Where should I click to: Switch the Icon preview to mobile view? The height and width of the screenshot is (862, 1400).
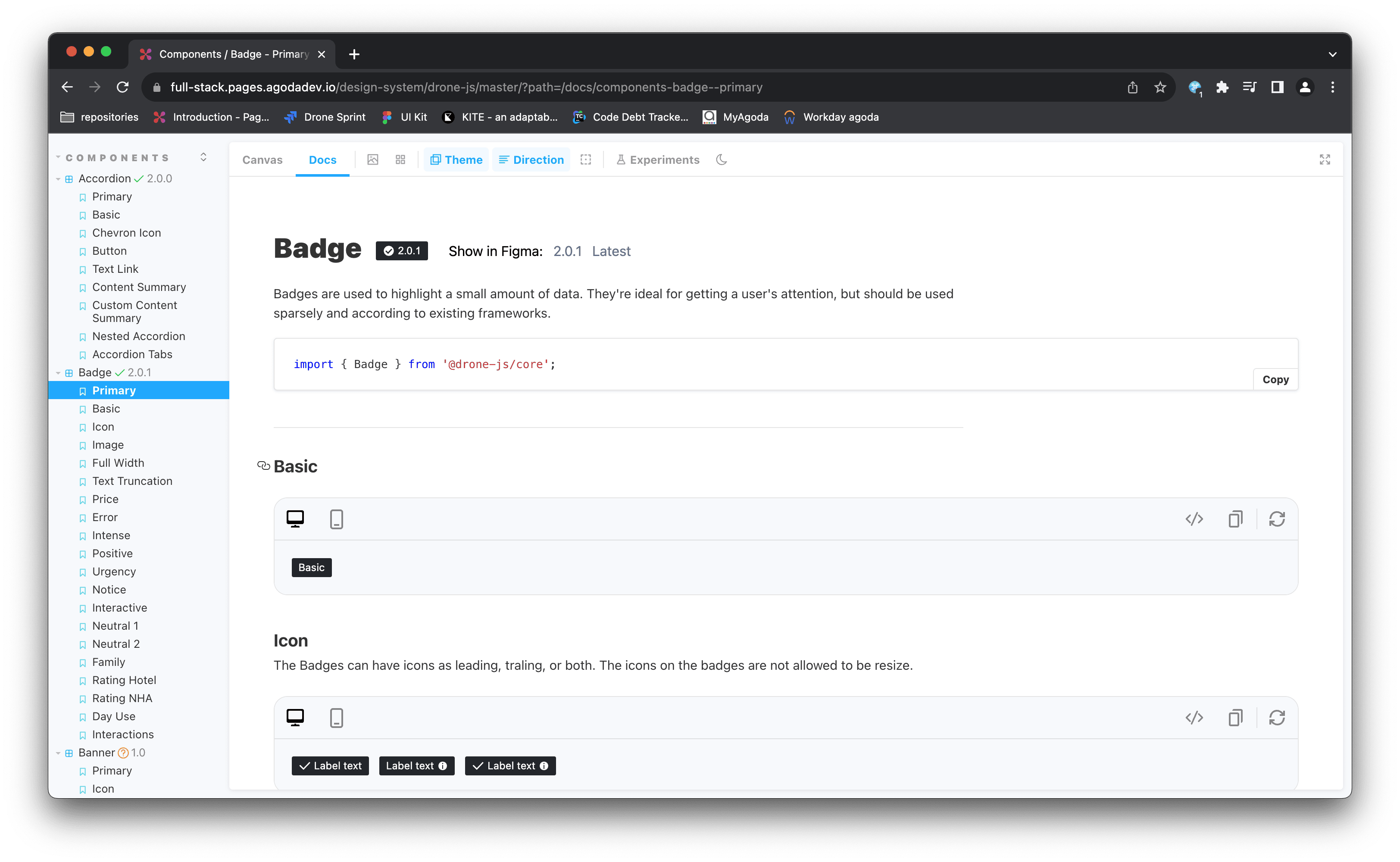(x=336, y=717)
